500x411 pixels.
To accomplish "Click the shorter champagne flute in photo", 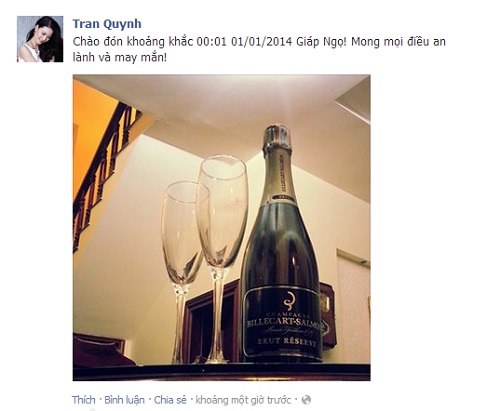I will [183, 272].
